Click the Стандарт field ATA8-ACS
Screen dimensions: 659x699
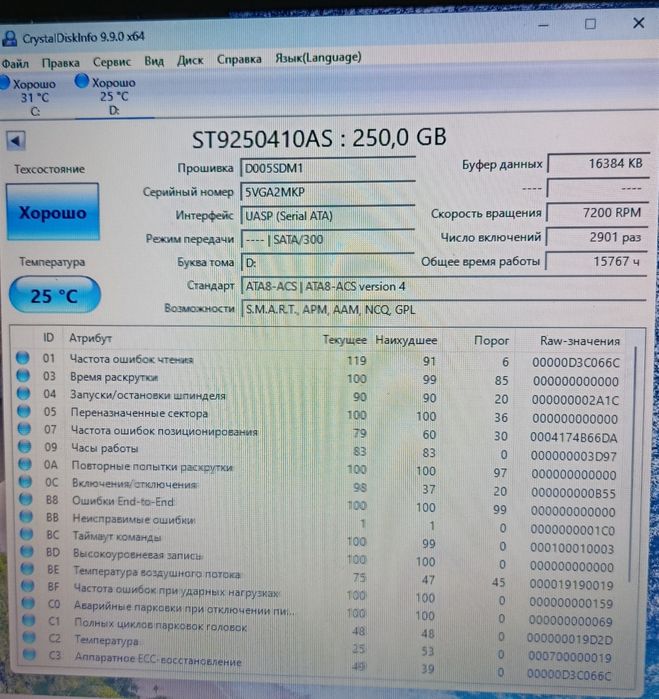(x=444, y=286)
